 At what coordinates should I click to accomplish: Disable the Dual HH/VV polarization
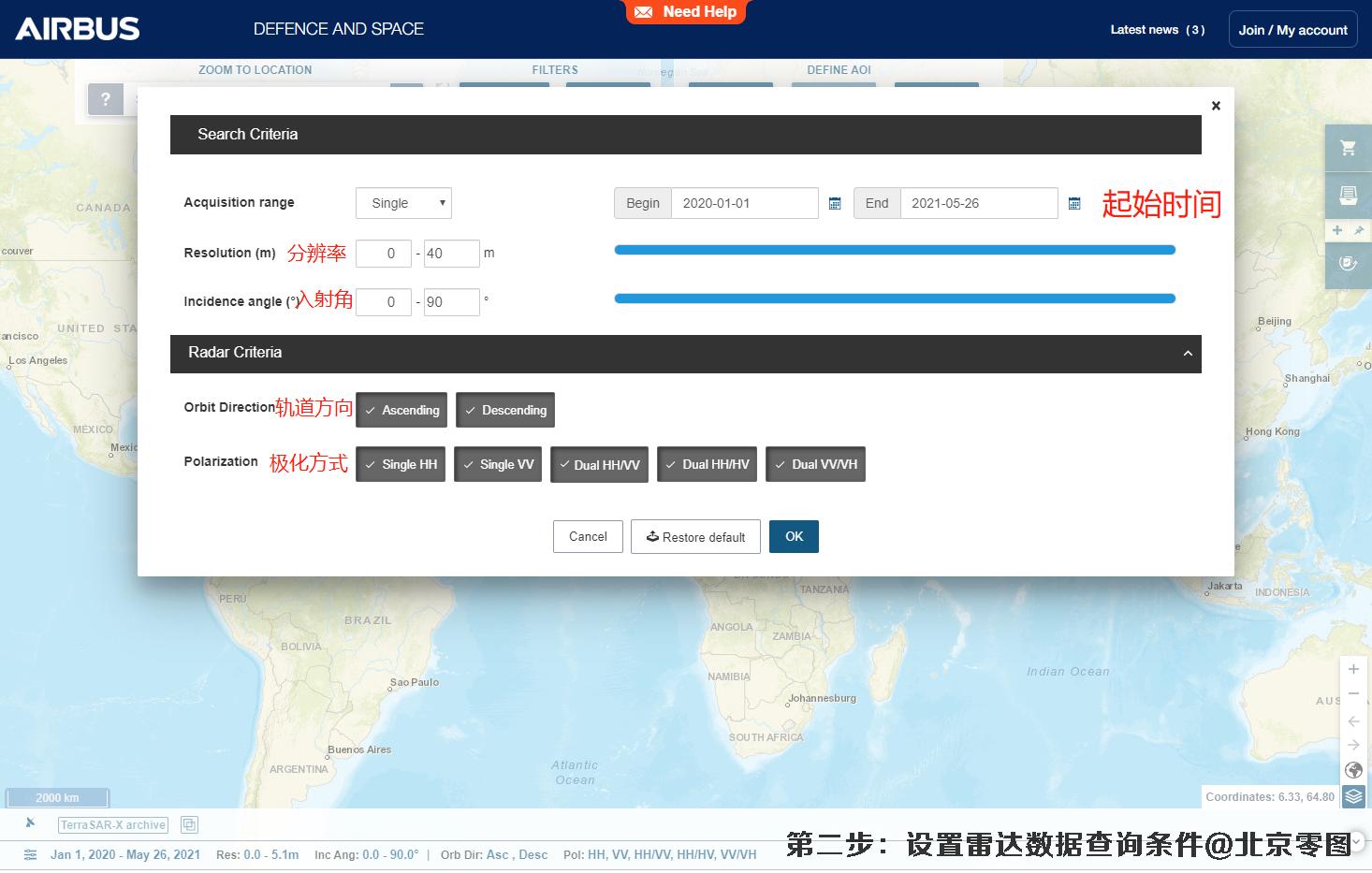point(599,464)
